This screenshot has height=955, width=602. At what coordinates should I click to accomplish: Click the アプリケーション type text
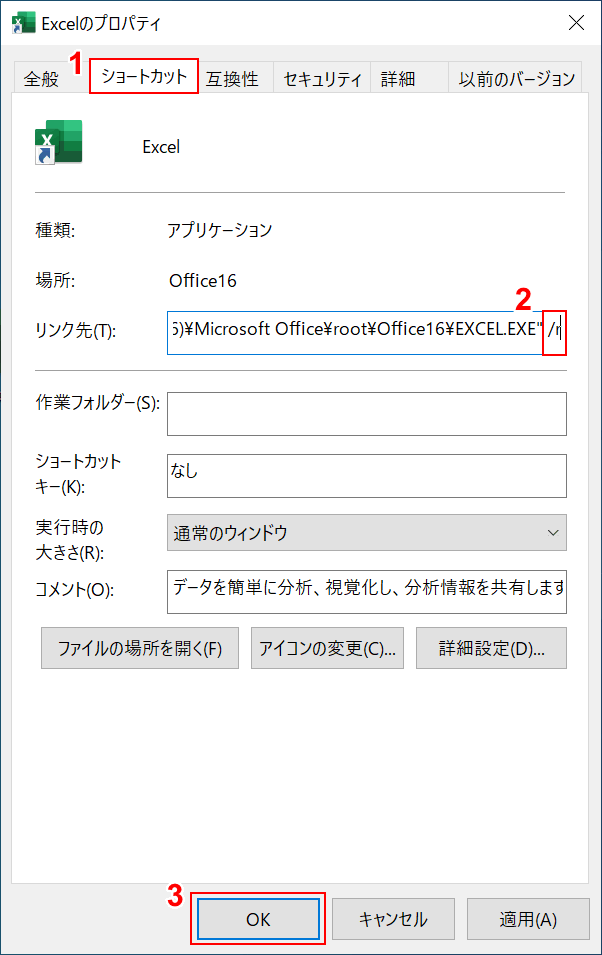coord(219,230)
